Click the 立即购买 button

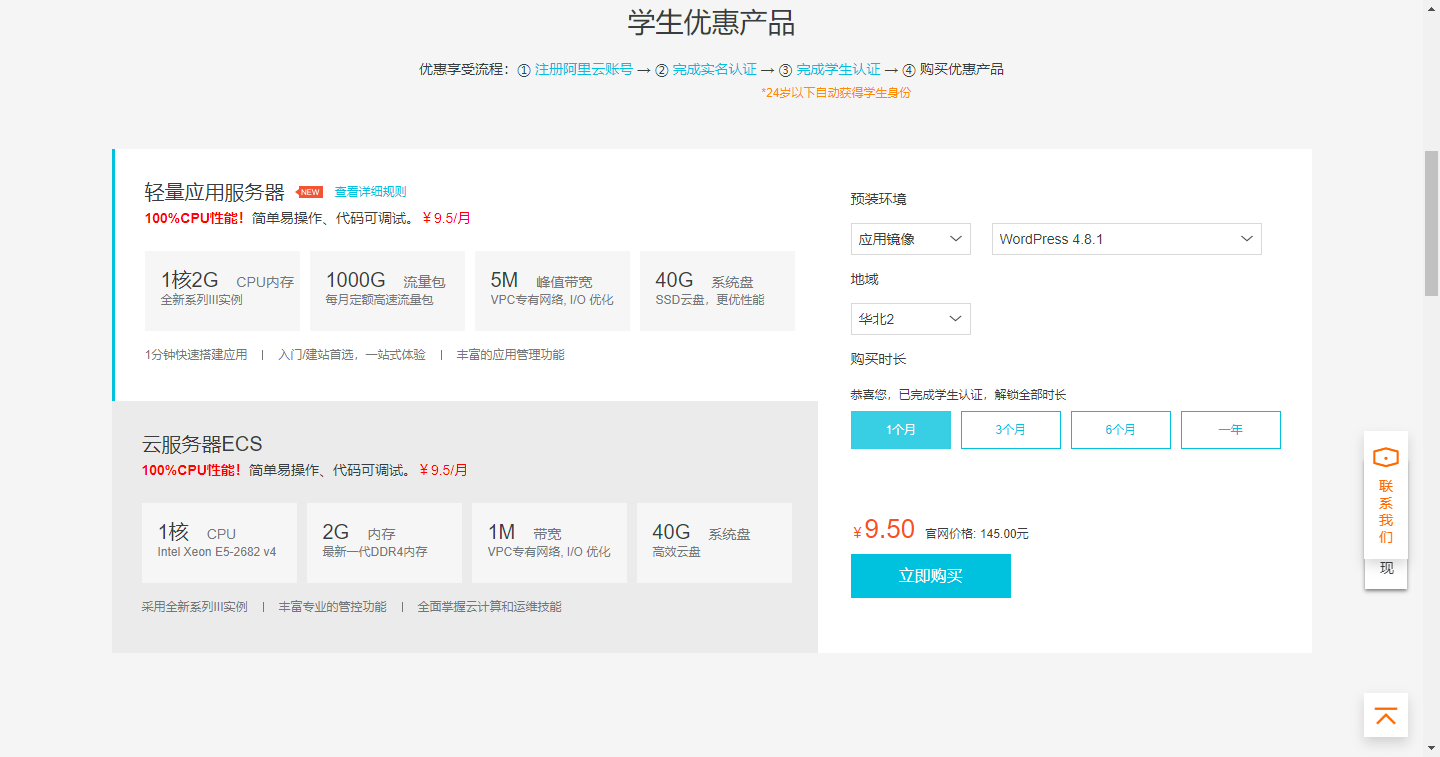click(x=930, y=576)
